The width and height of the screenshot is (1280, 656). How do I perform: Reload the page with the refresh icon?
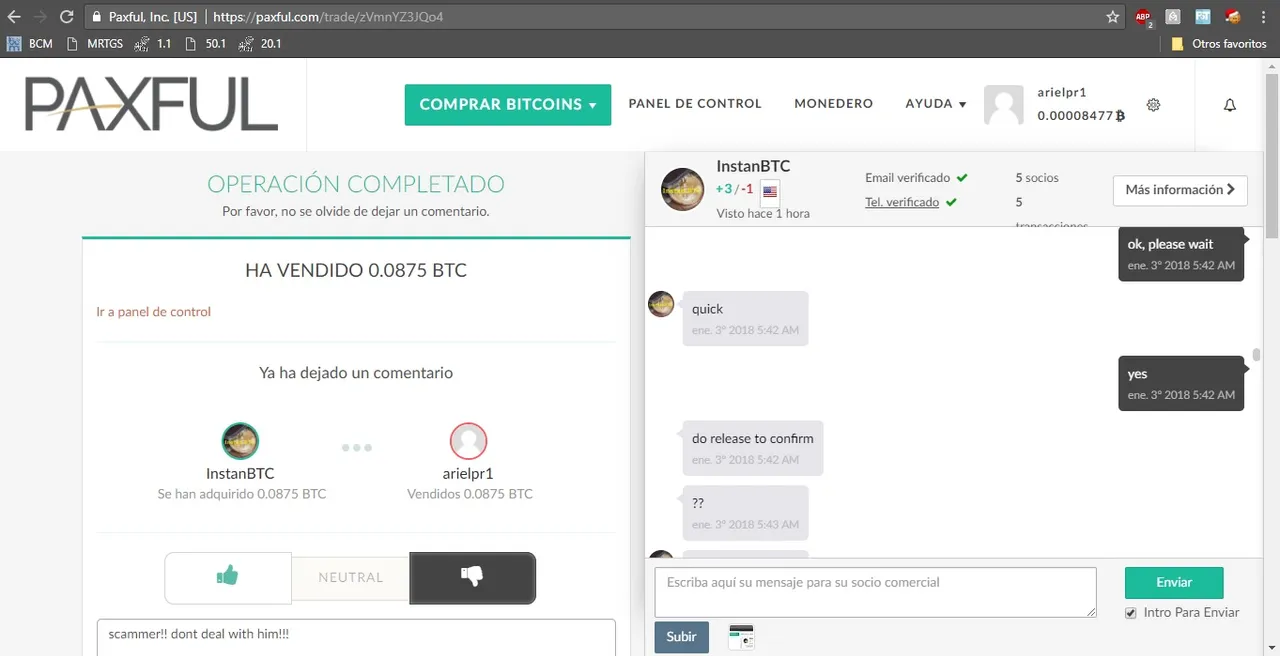67,17
